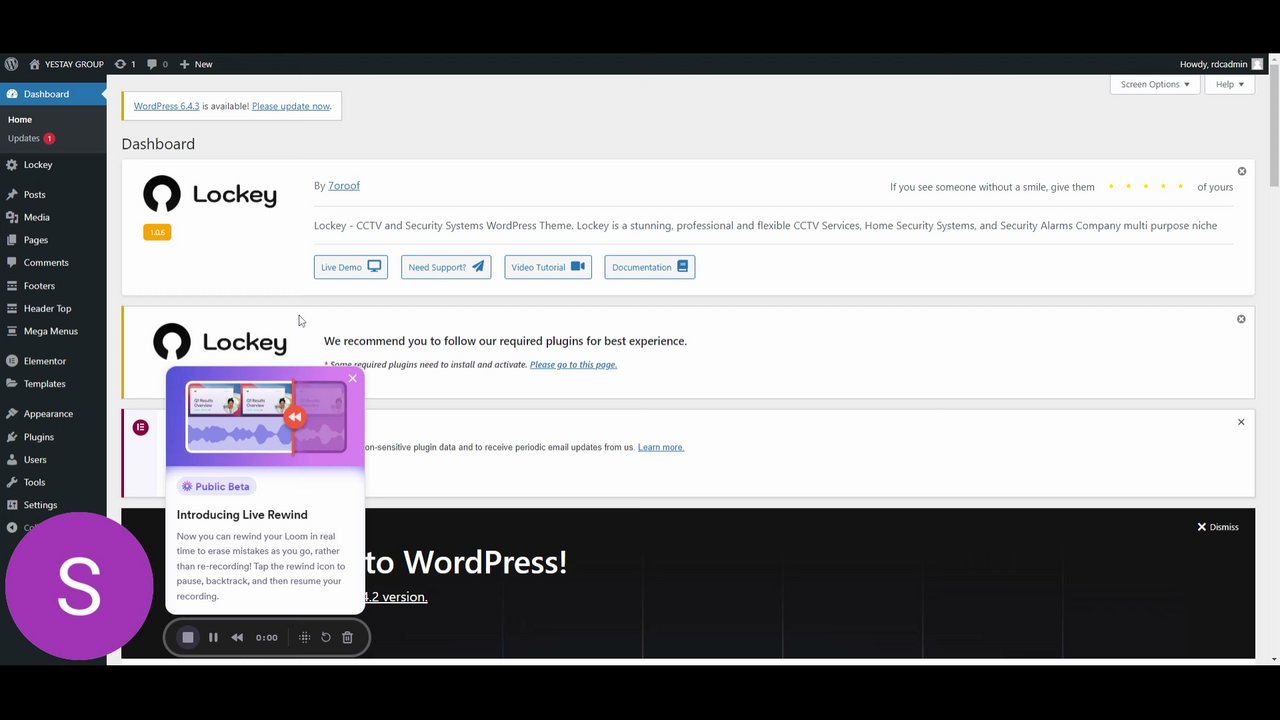The height and width of the screenshot is (720, 1280).
Task: Close the Elementor data notice
Action: (1241, 422)
